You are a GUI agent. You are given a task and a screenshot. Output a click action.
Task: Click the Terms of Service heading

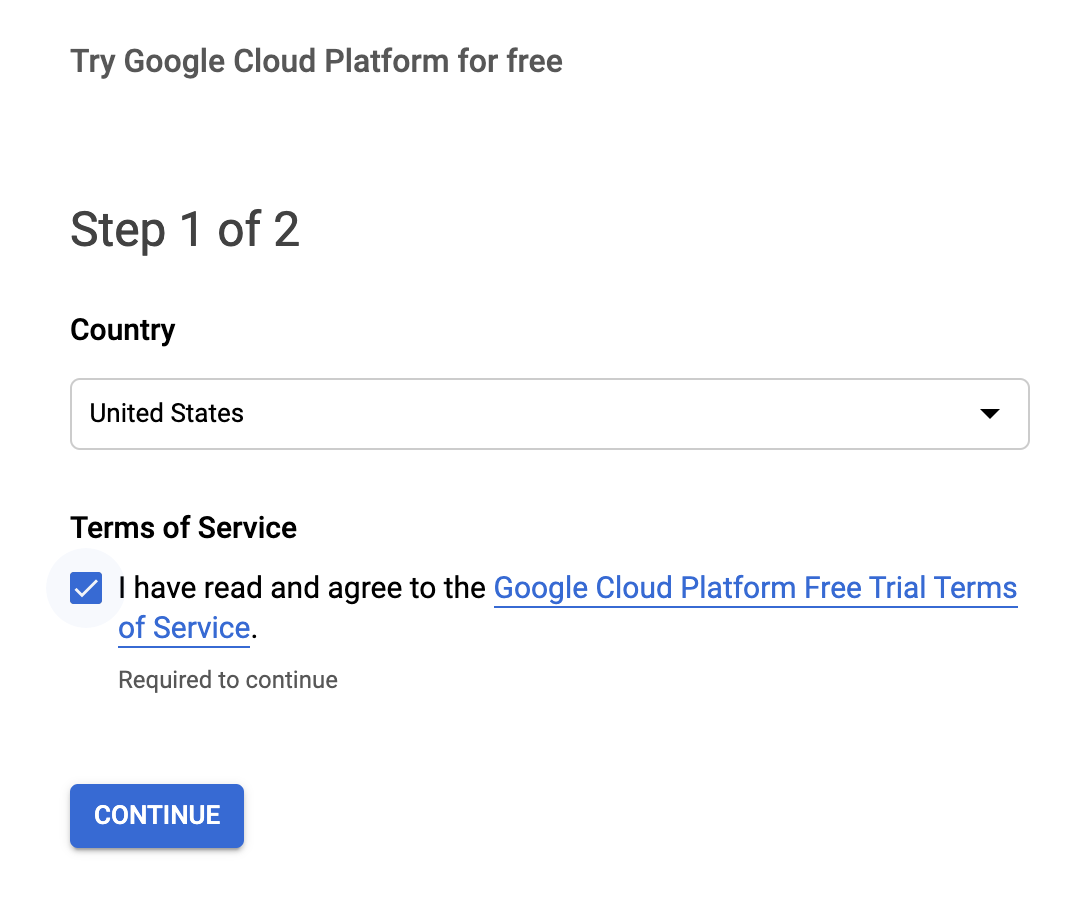(x=183, y=527)
